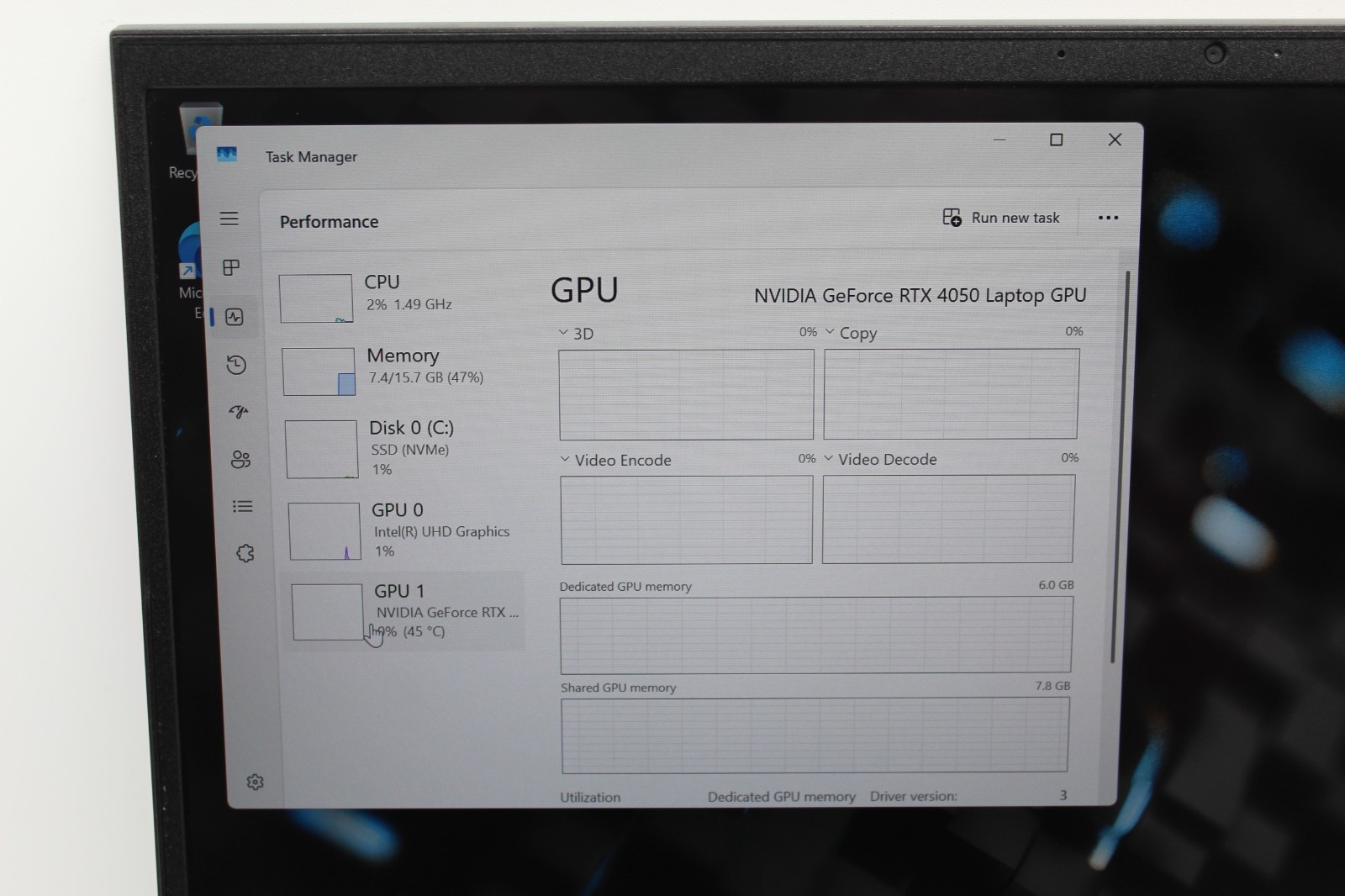Open the Details list page icon
Viewport: 1345px width, 896px height.
coord(242,506)
